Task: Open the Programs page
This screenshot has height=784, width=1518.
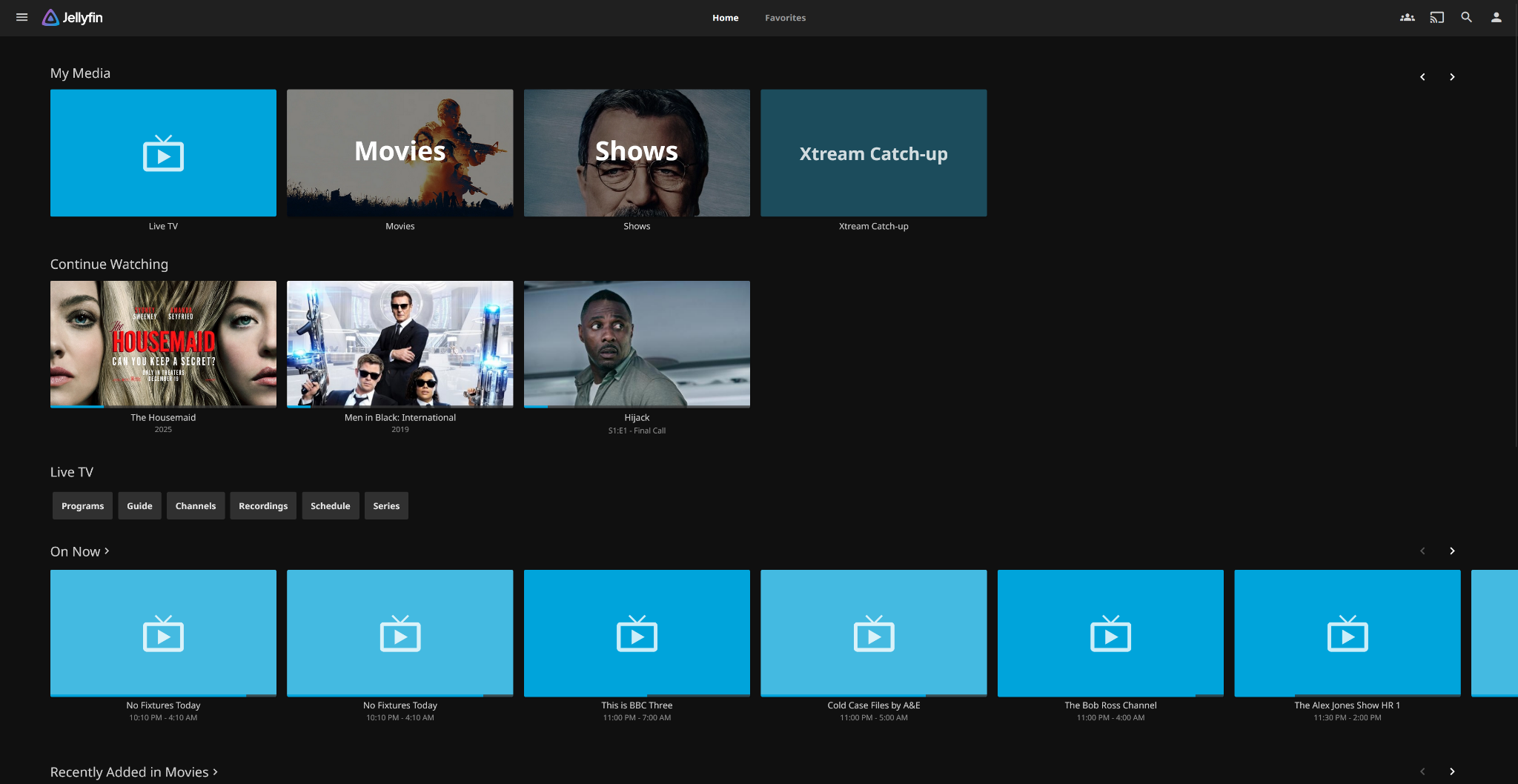Action: tap(82, 505)
